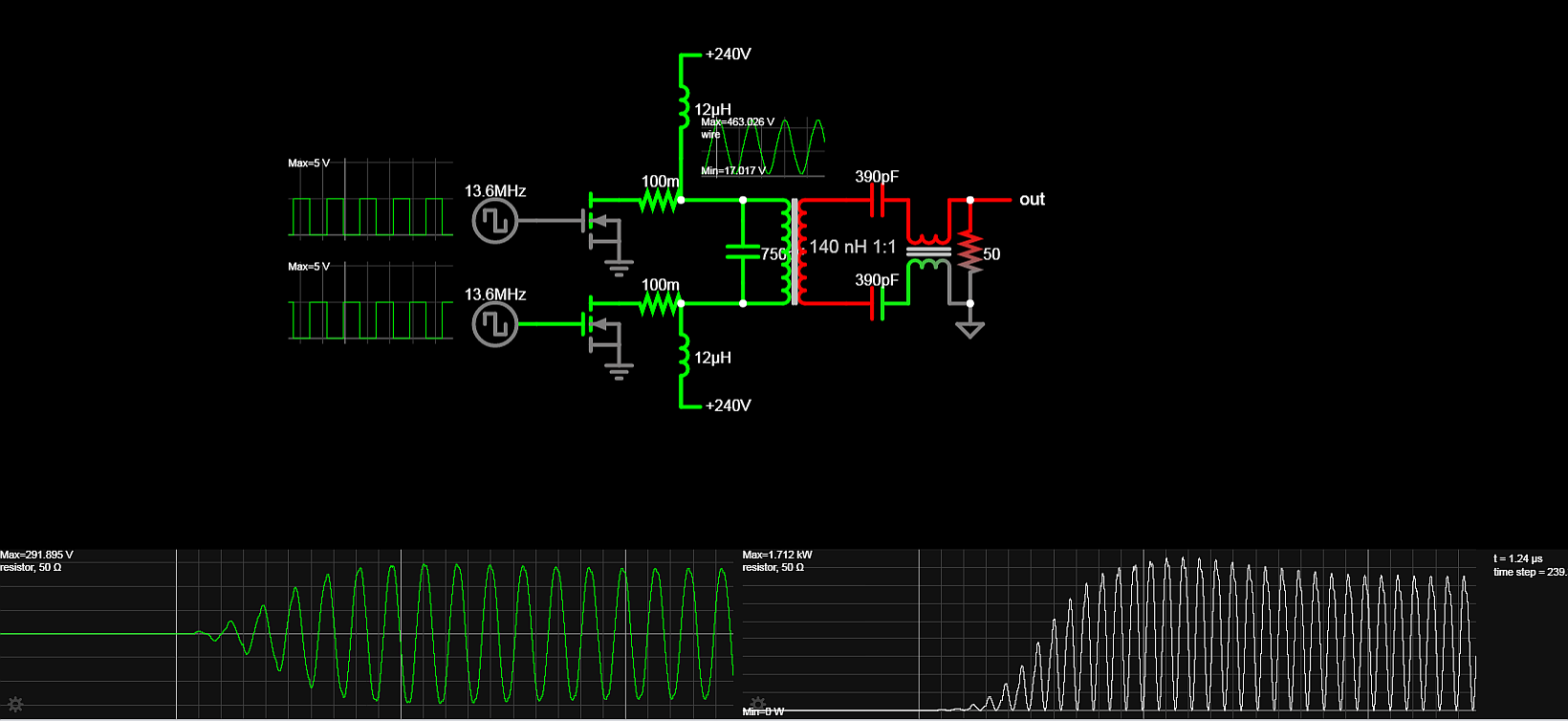Screen dimensions: 1568x721
Task: Click the bottom +240V rail label
Action: click(x=729, y=405)
